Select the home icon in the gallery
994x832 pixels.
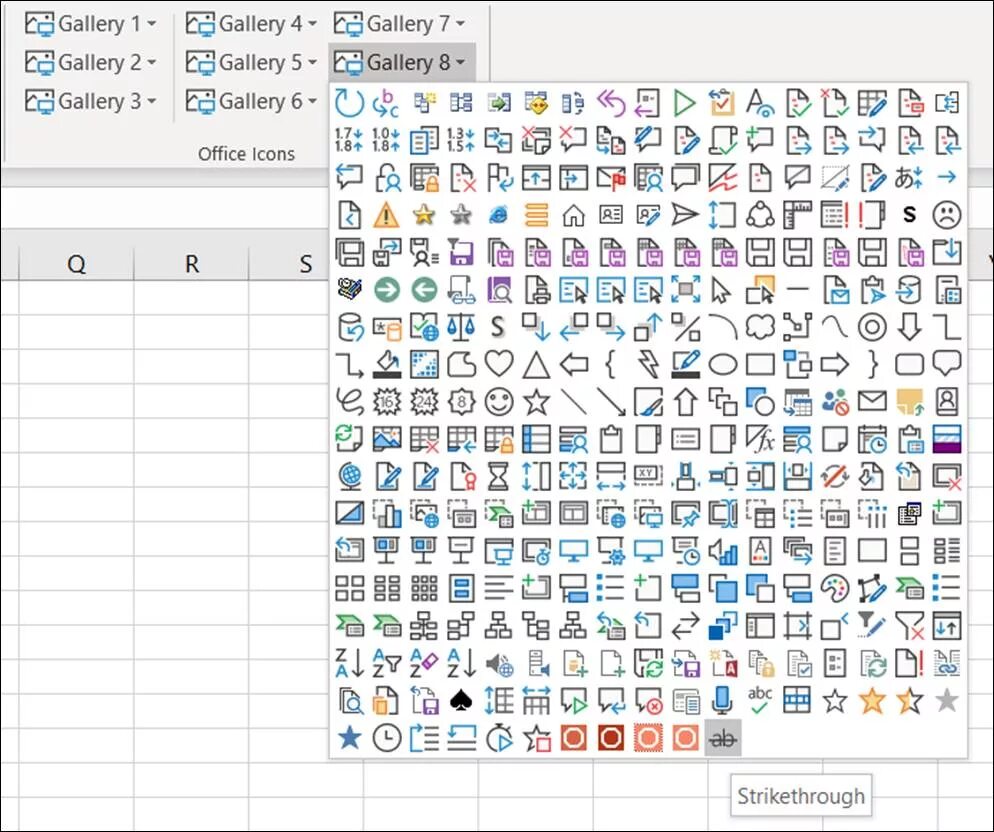point(572,216)
